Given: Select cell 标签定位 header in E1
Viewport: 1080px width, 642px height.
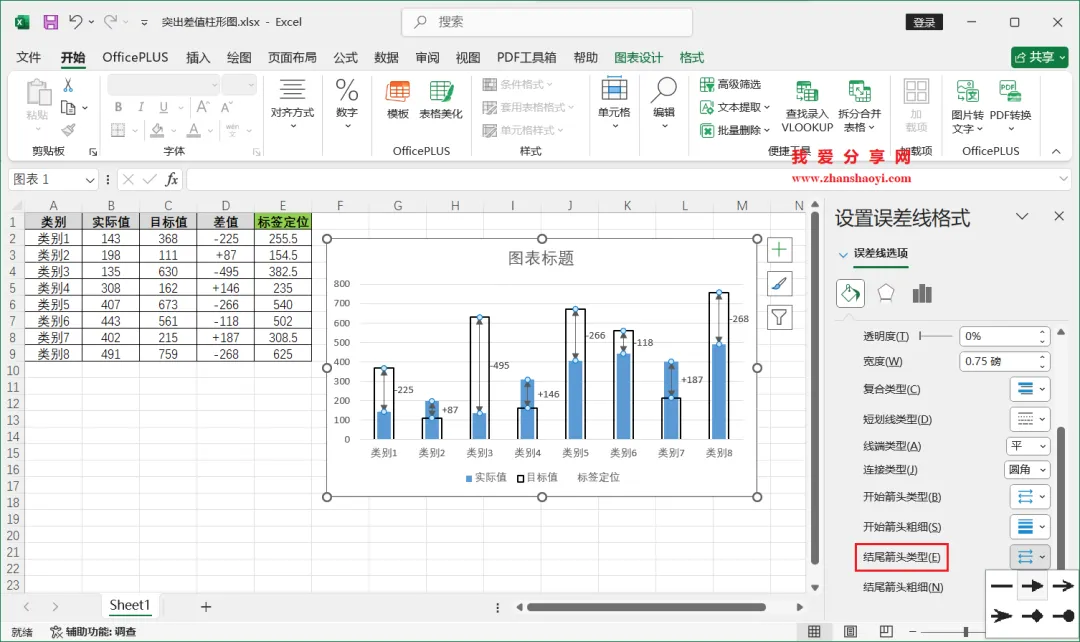Looking at the screenshot, I should (282, 222).
